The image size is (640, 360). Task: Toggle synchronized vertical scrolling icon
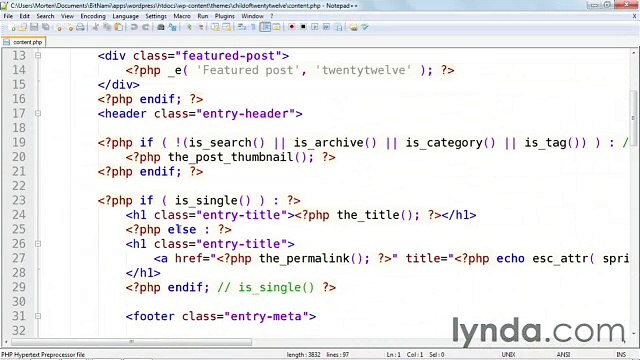click(215, 27)
